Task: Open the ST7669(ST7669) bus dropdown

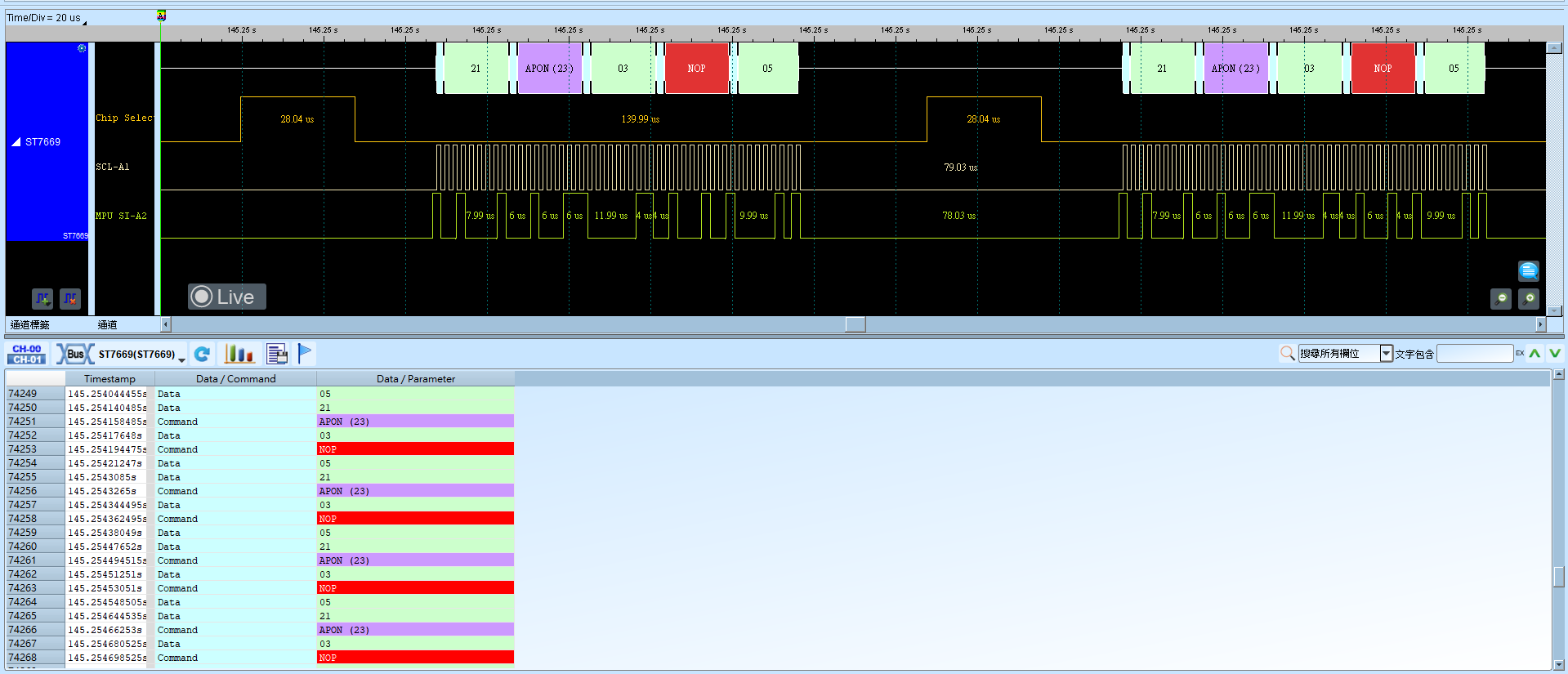Action: (x=181, y=359)
